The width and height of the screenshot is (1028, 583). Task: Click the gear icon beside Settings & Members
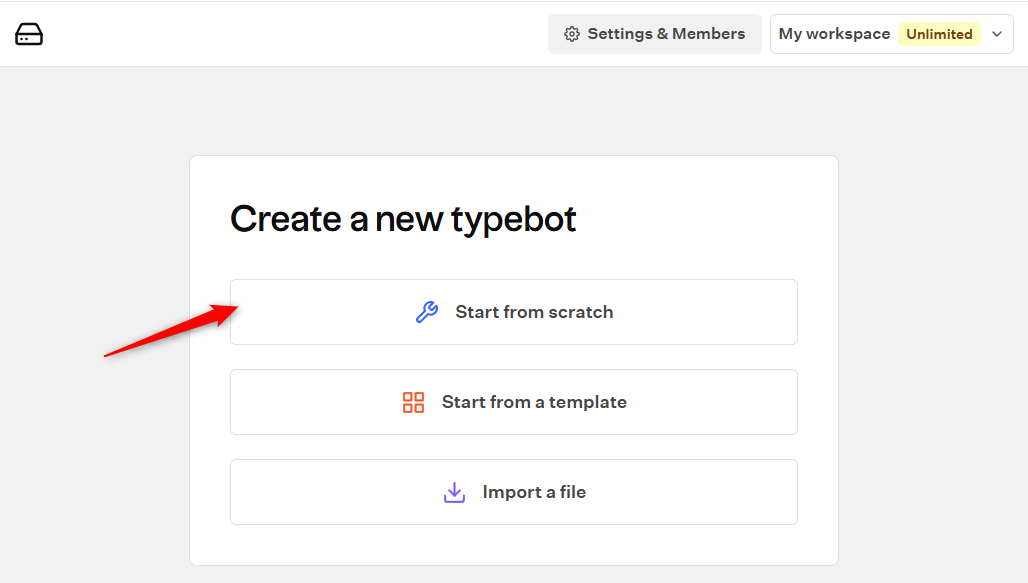pos(572,34)
